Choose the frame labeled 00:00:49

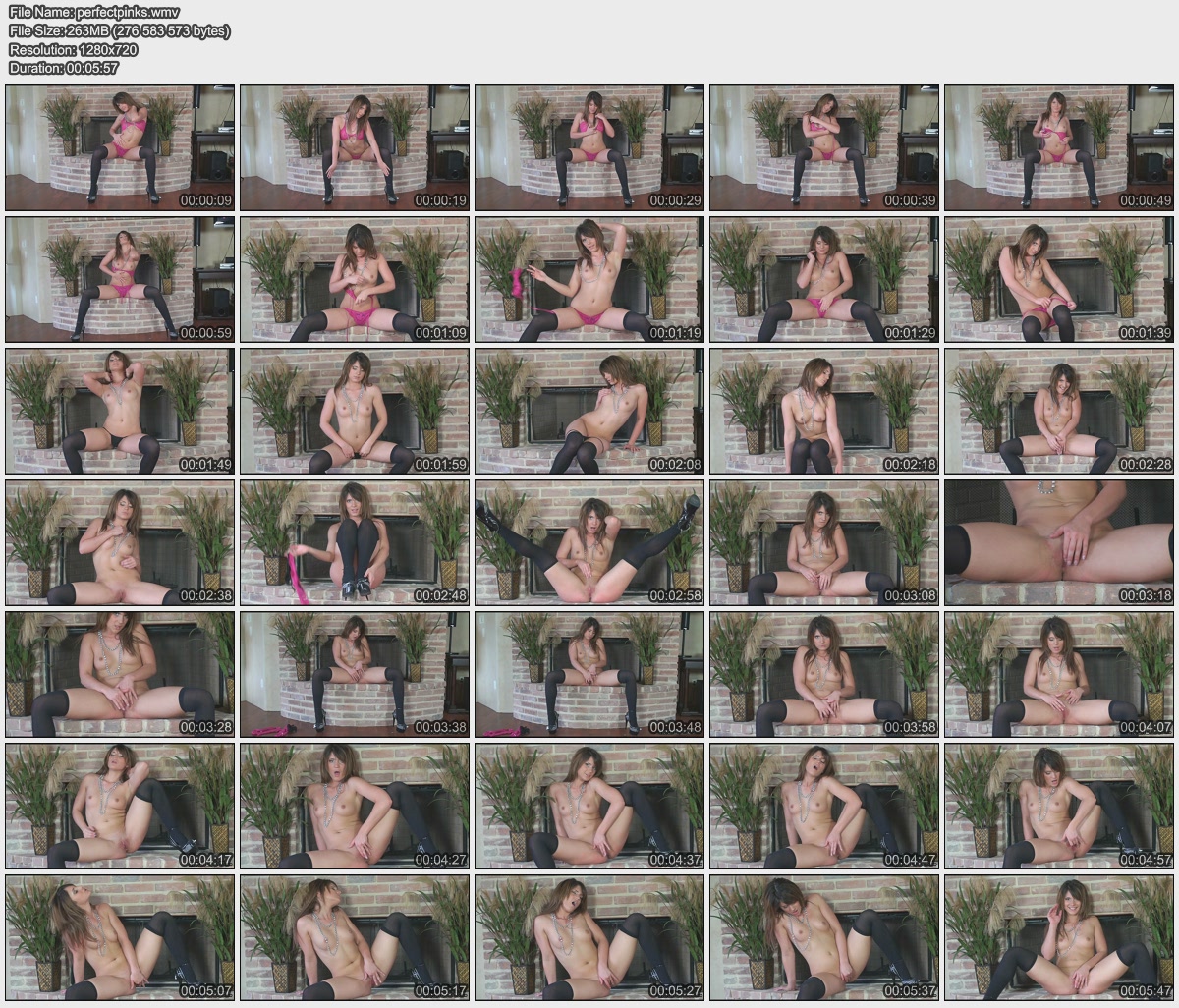pyautogui.click(x=1059, y=147)
